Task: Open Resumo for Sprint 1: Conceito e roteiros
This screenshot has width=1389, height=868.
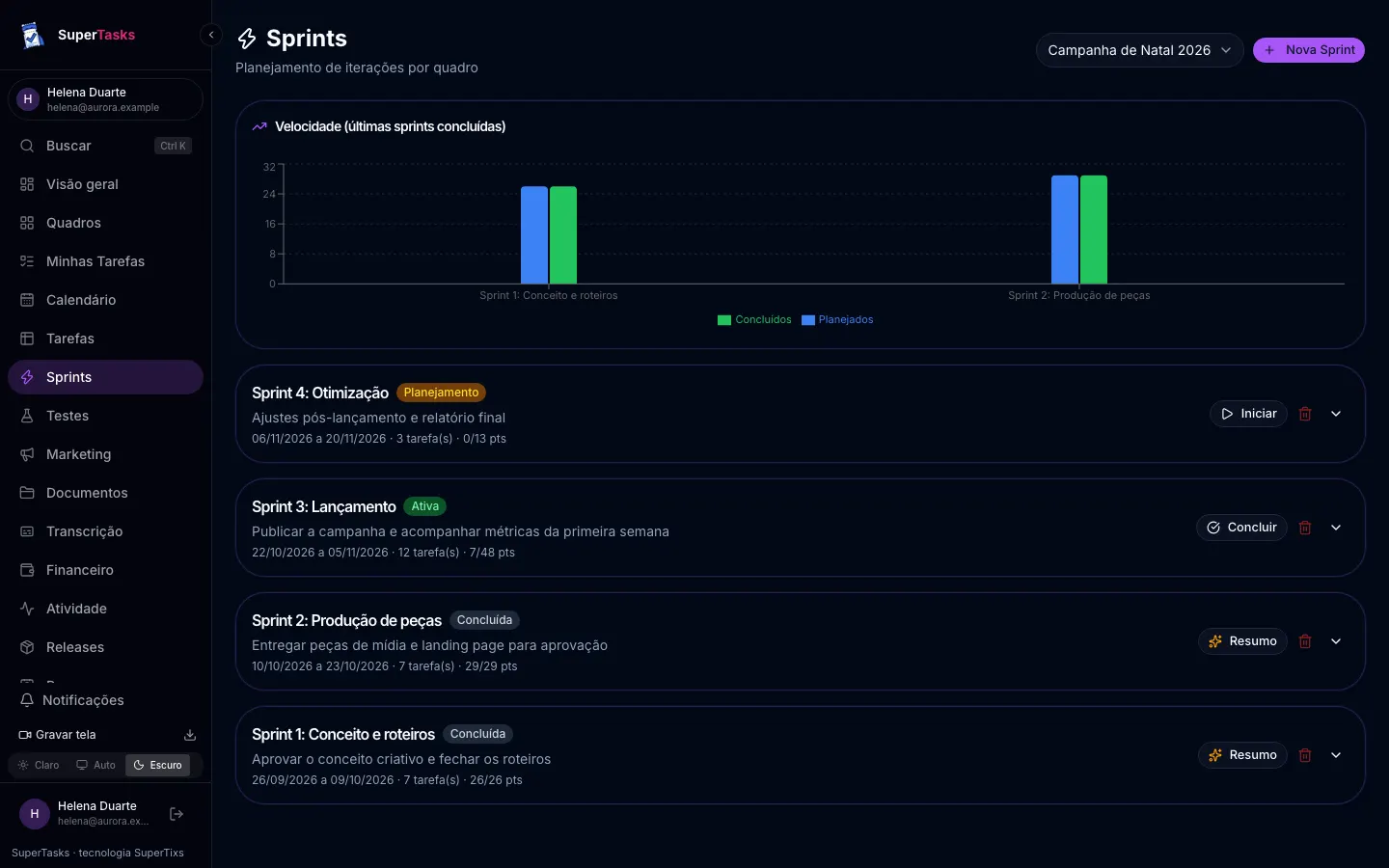Action: [1242, 755]
